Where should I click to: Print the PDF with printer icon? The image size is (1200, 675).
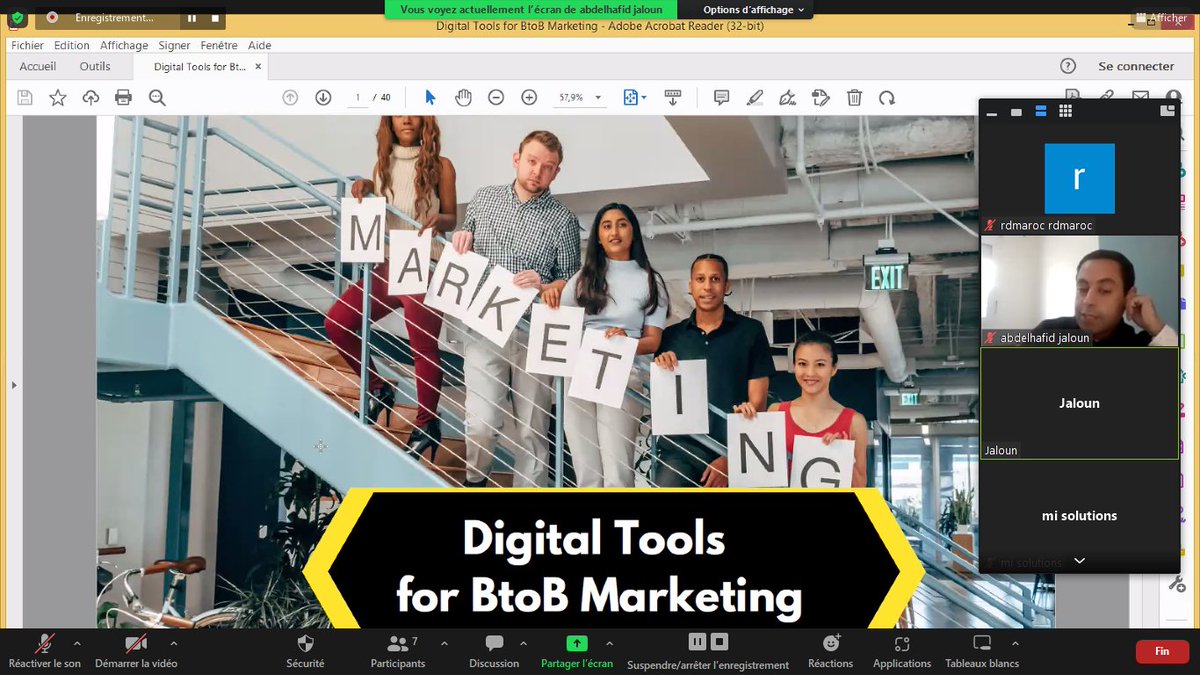[x=123, y=97]
